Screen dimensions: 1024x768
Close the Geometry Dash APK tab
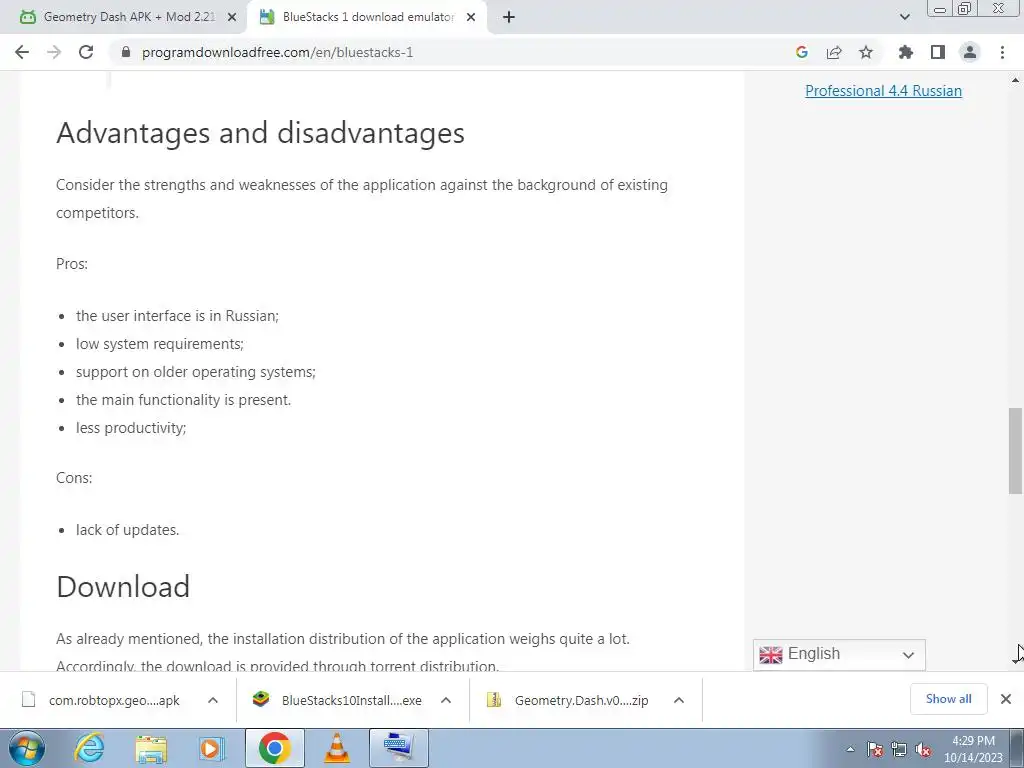pos(232,18)
